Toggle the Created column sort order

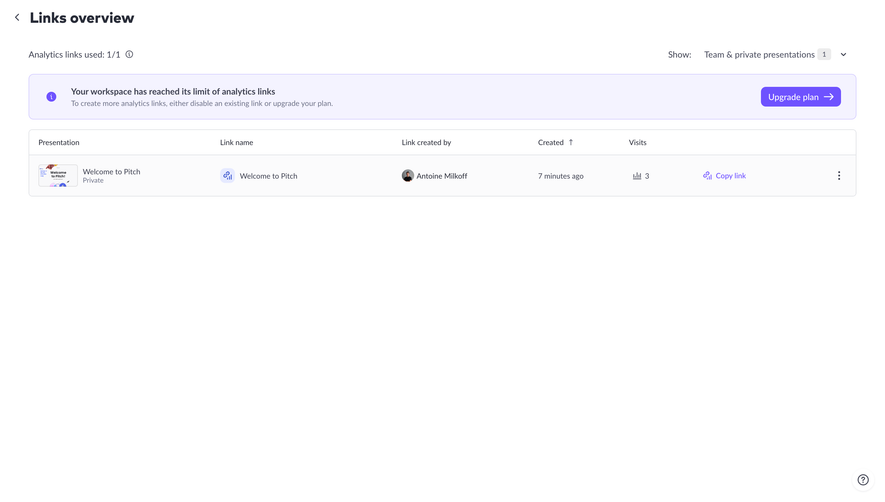(550, 142)
